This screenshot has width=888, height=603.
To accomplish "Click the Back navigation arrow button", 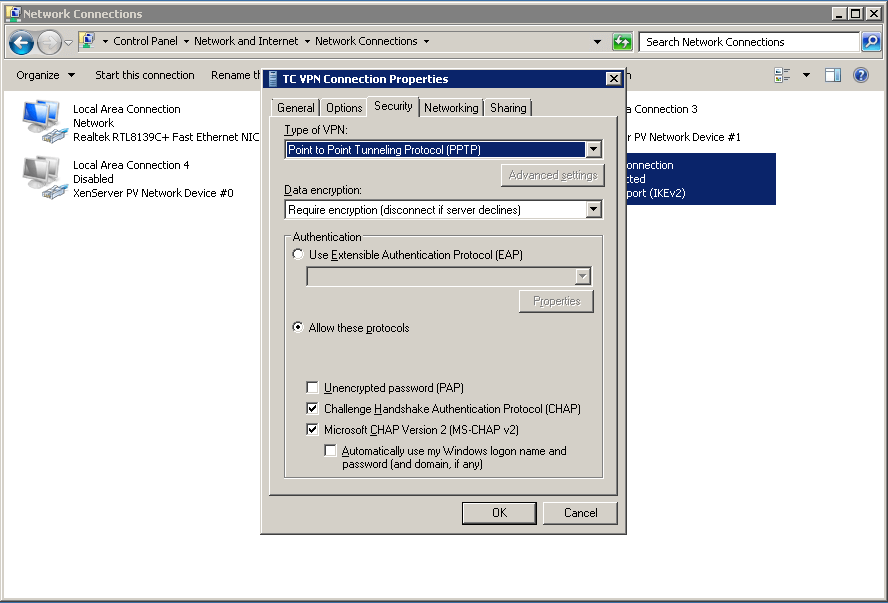I will [x=22, y=42].
